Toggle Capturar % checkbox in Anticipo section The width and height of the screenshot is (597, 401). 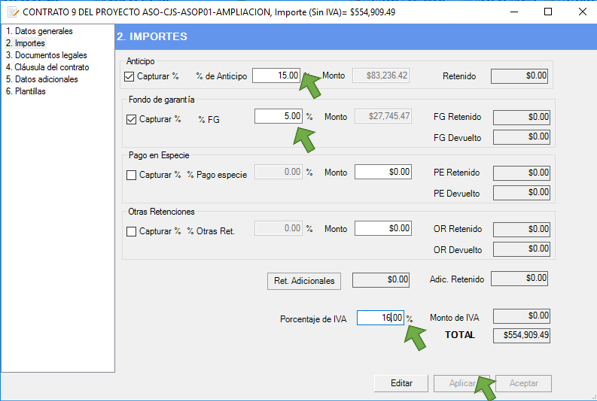(129, 77)
